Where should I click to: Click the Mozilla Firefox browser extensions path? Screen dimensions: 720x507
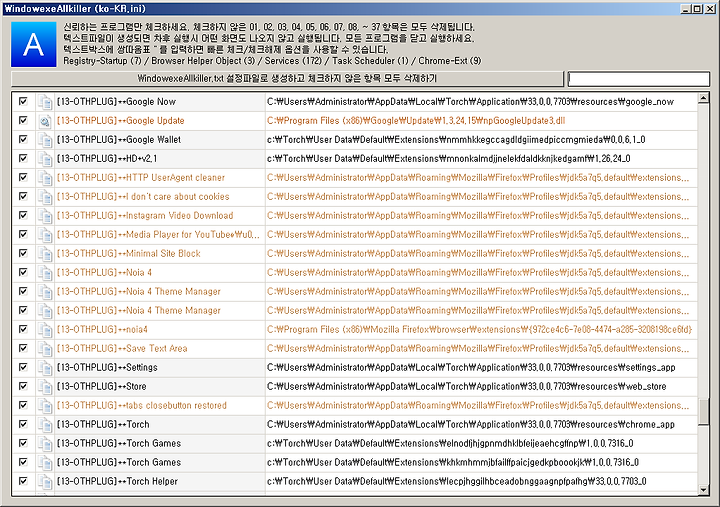[479, 330]
